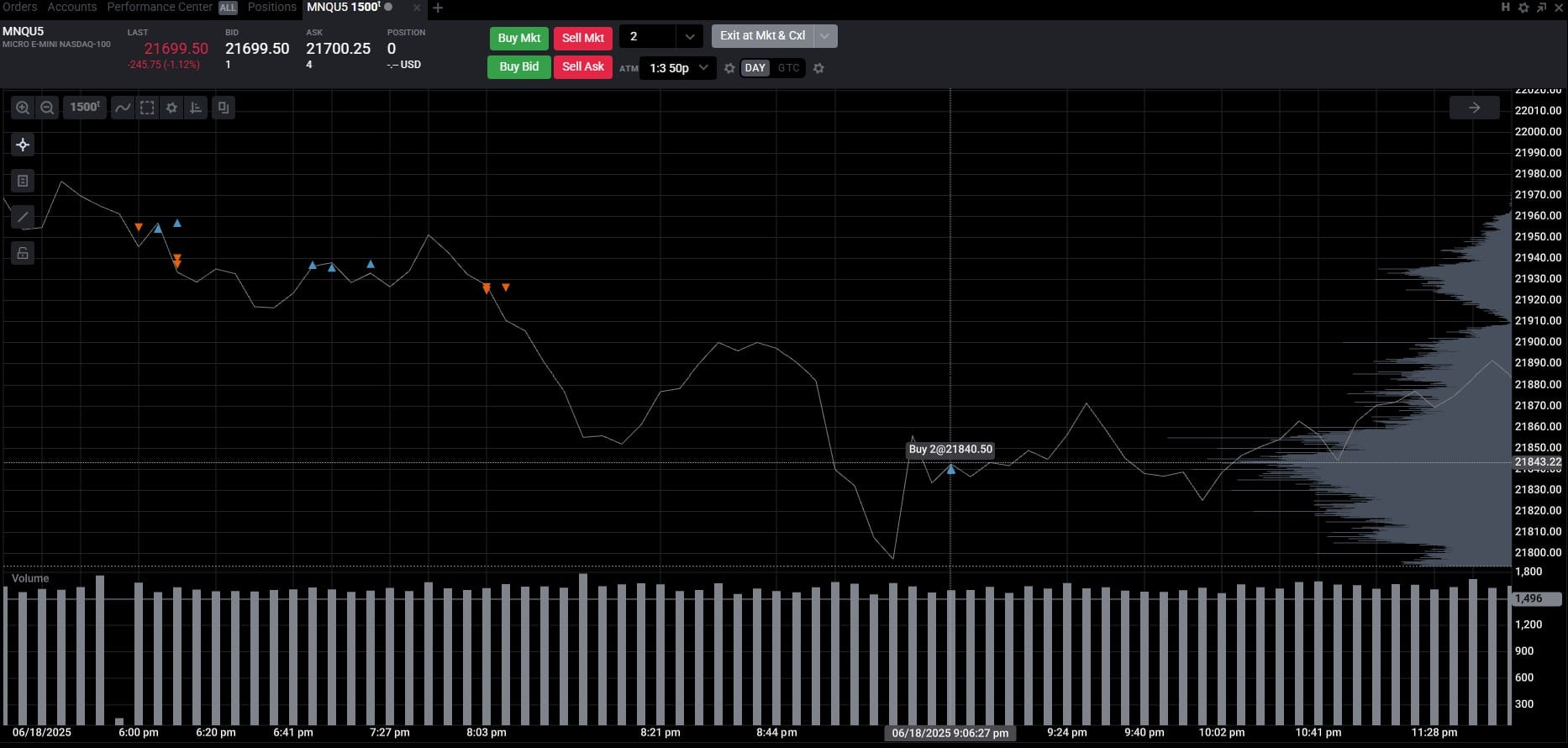Click the bid price 21699.50

coord(257,49)
